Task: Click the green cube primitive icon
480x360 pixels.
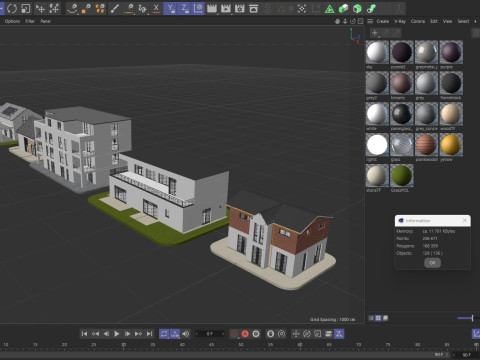Action: pyautogui.click(x=343, y=9)
